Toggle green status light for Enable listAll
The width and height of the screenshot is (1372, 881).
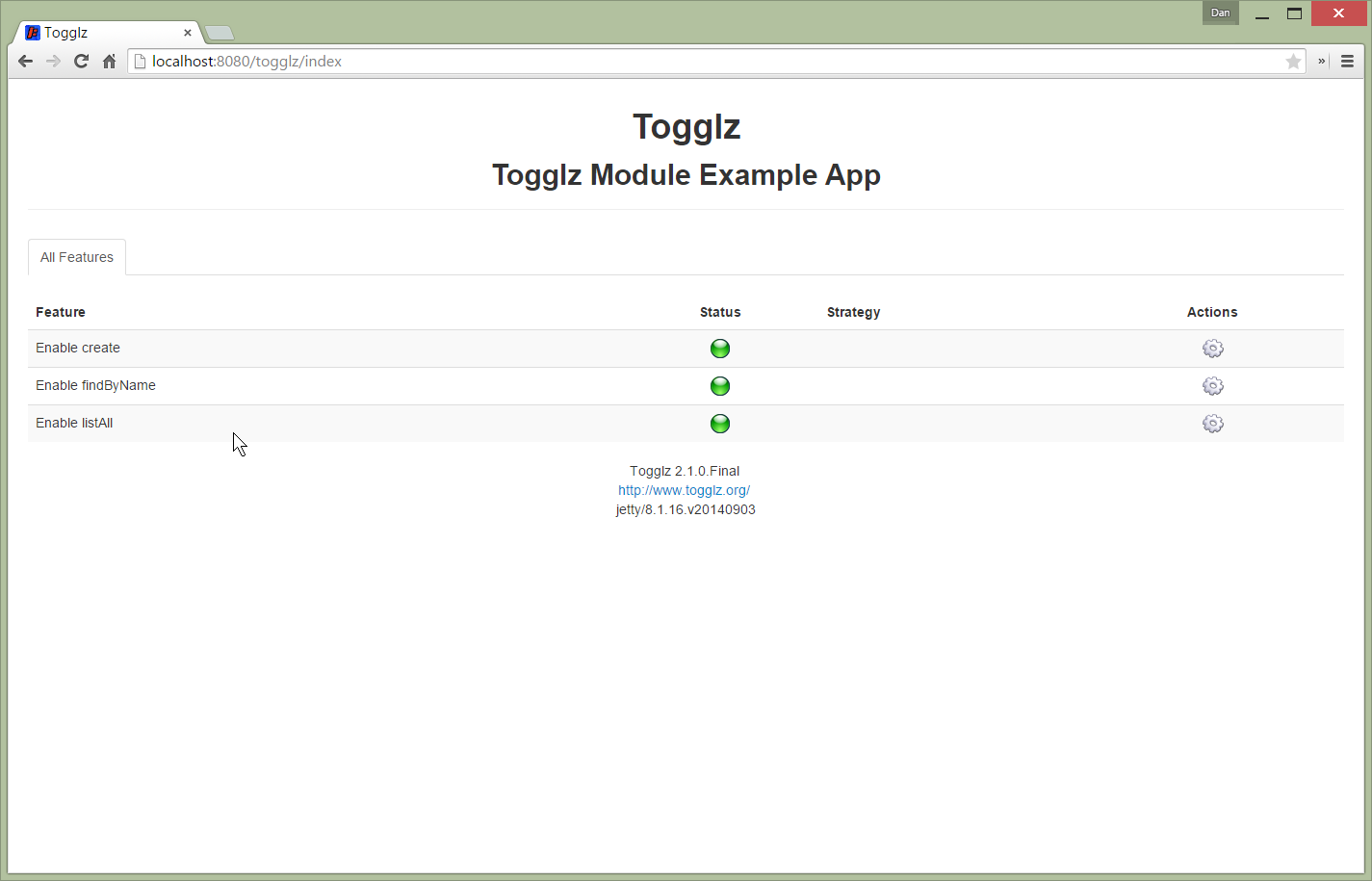click(720, 424)
